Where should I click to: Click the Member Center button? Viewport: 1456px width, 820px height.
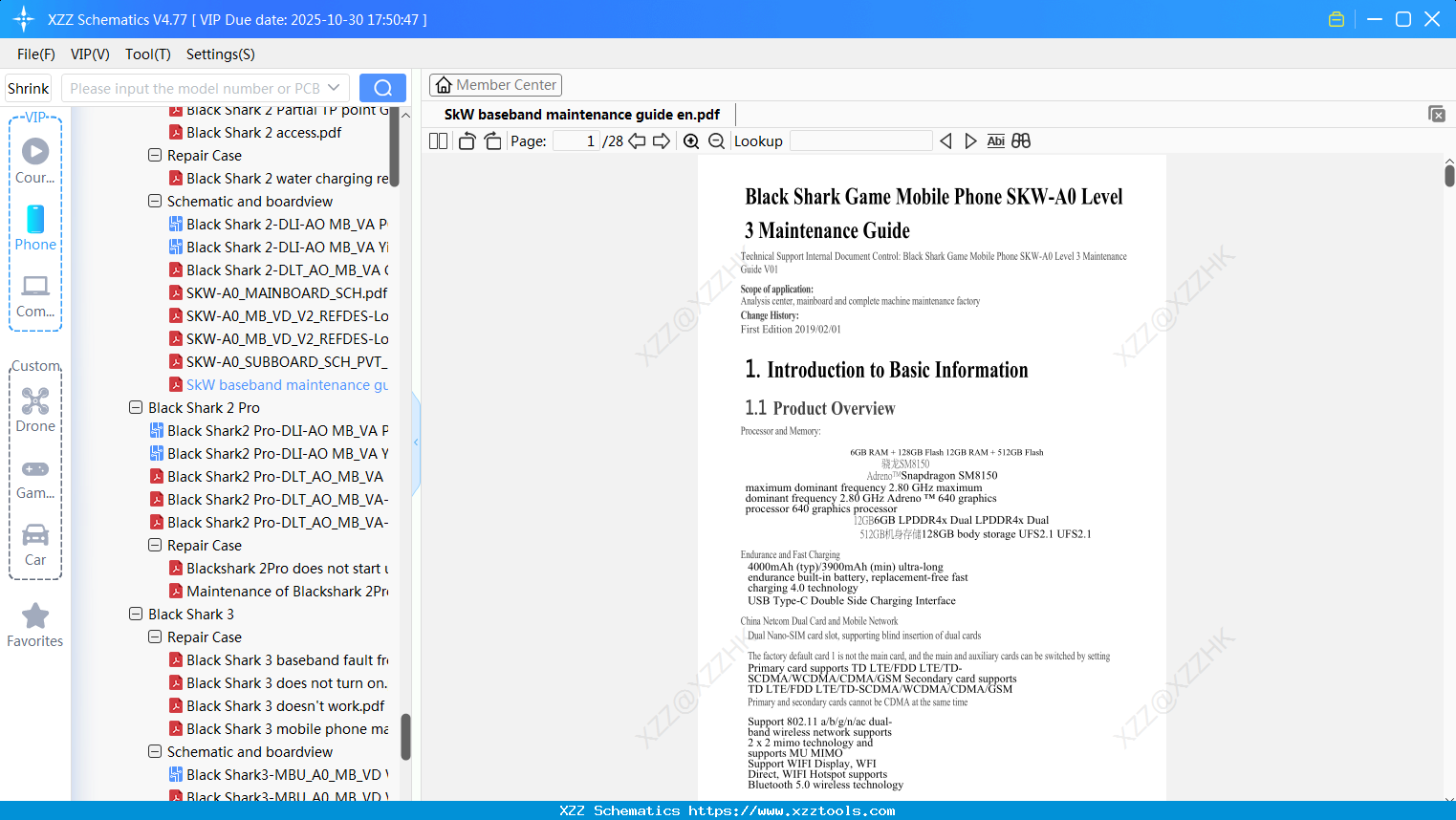495,84
